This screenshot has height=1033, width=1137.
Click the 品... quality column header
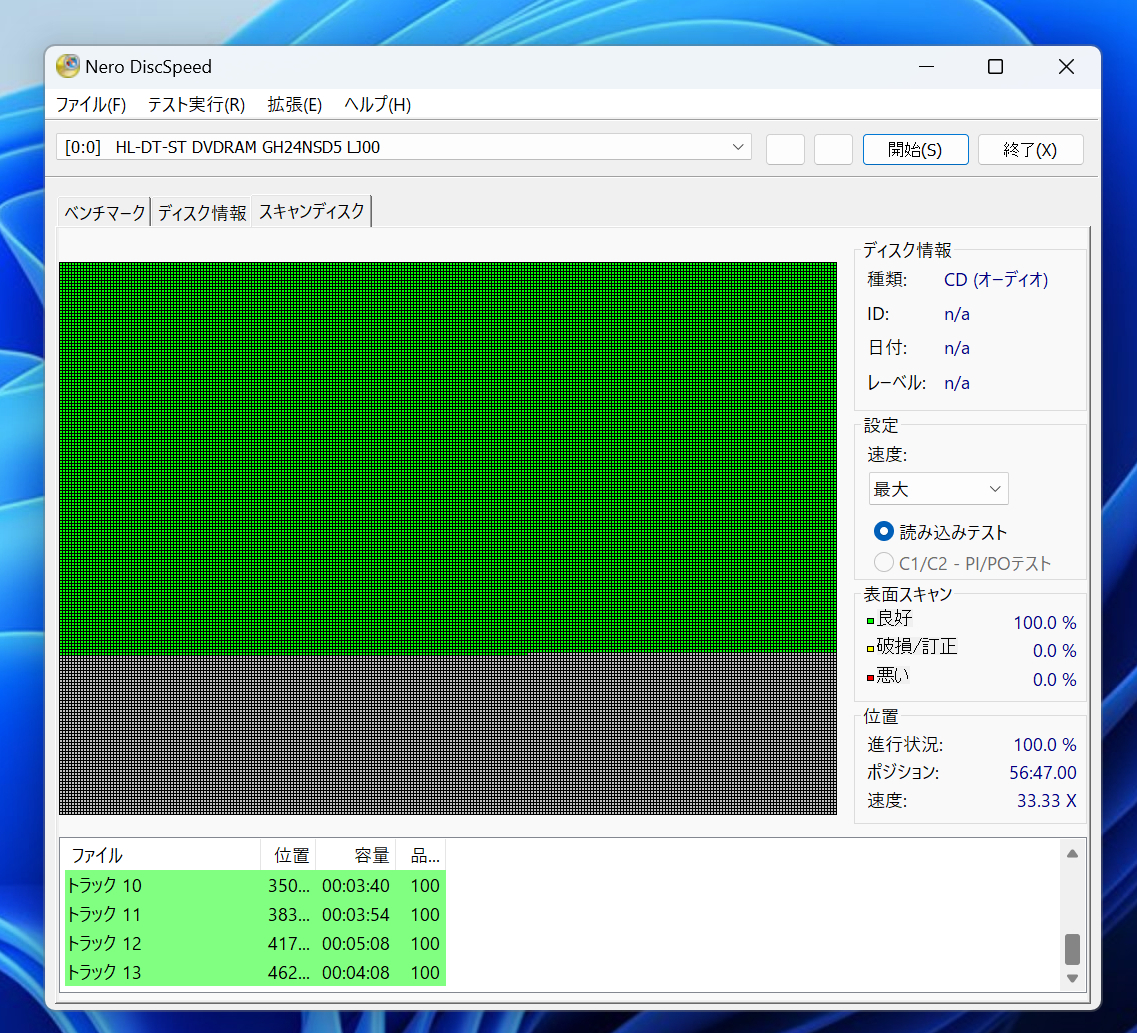pos(421,855)
